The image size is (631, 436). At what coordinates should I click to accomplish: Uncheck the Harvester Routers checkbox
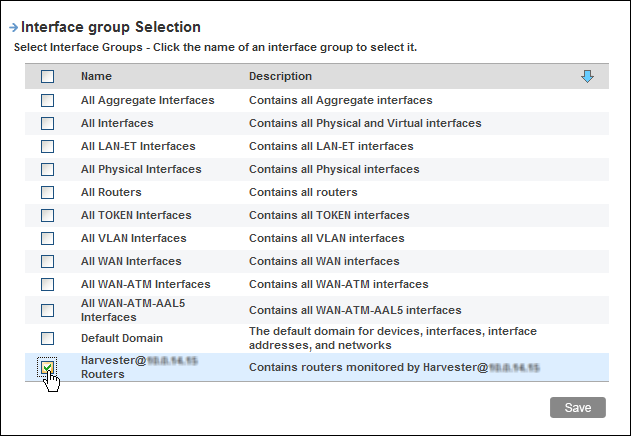tap(48, 367)
